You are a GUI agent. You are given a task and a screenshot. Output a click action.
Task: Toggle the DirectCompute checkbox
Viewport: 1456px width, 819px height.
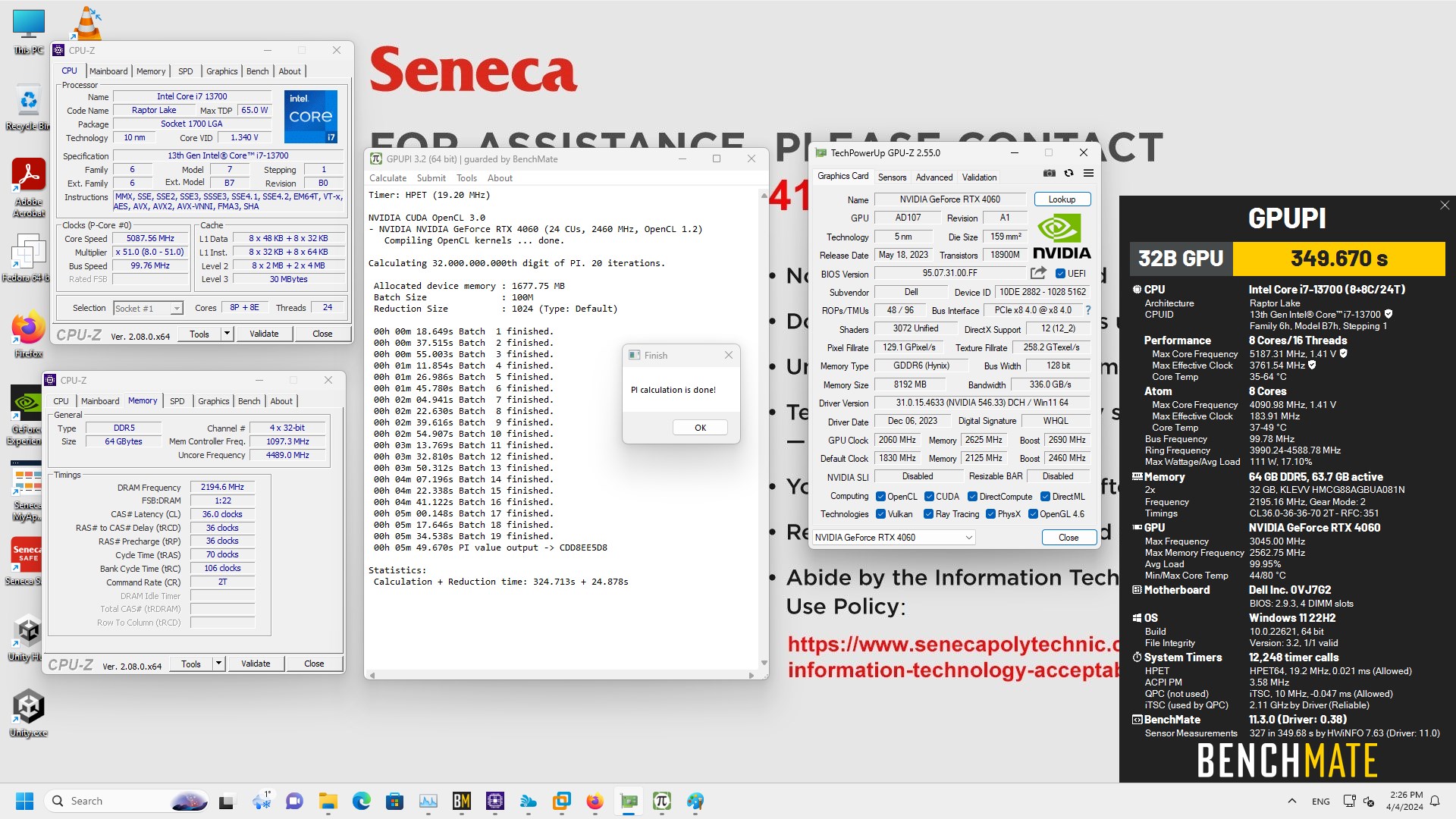click(x=972, y=497)
